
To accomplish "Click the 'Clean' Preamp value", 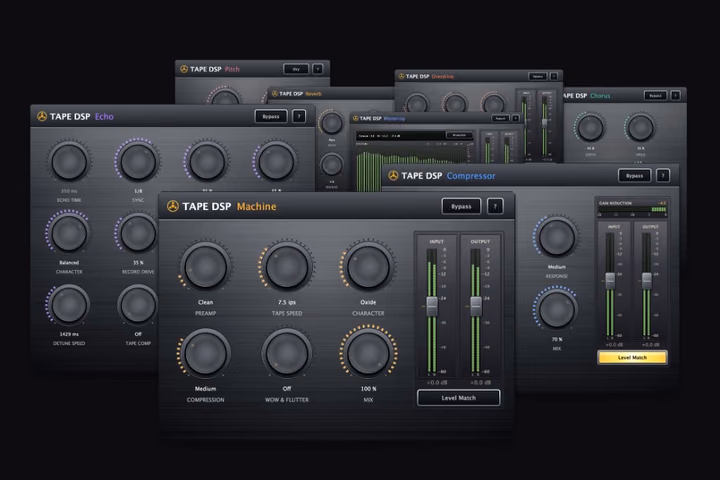I will coord(205,302).
